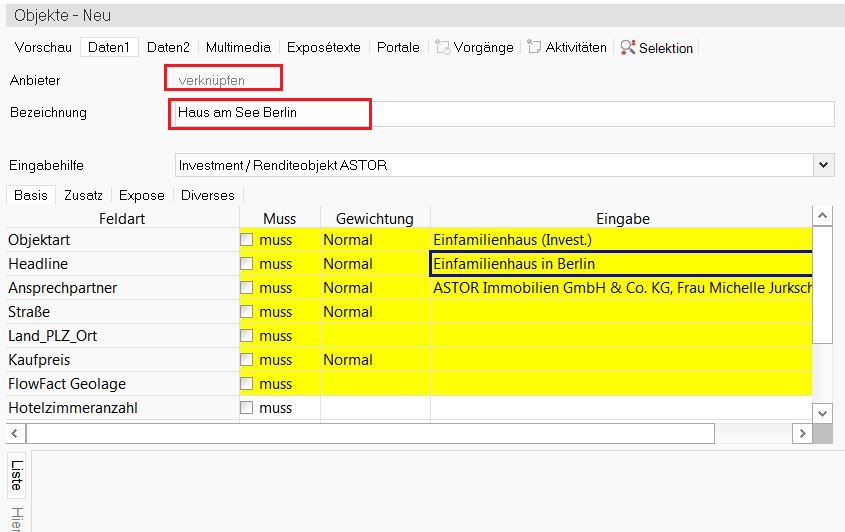This screenshot has width=845, height=532.
Task: Switch to the Daten2 tab
Action: (168, 47)
